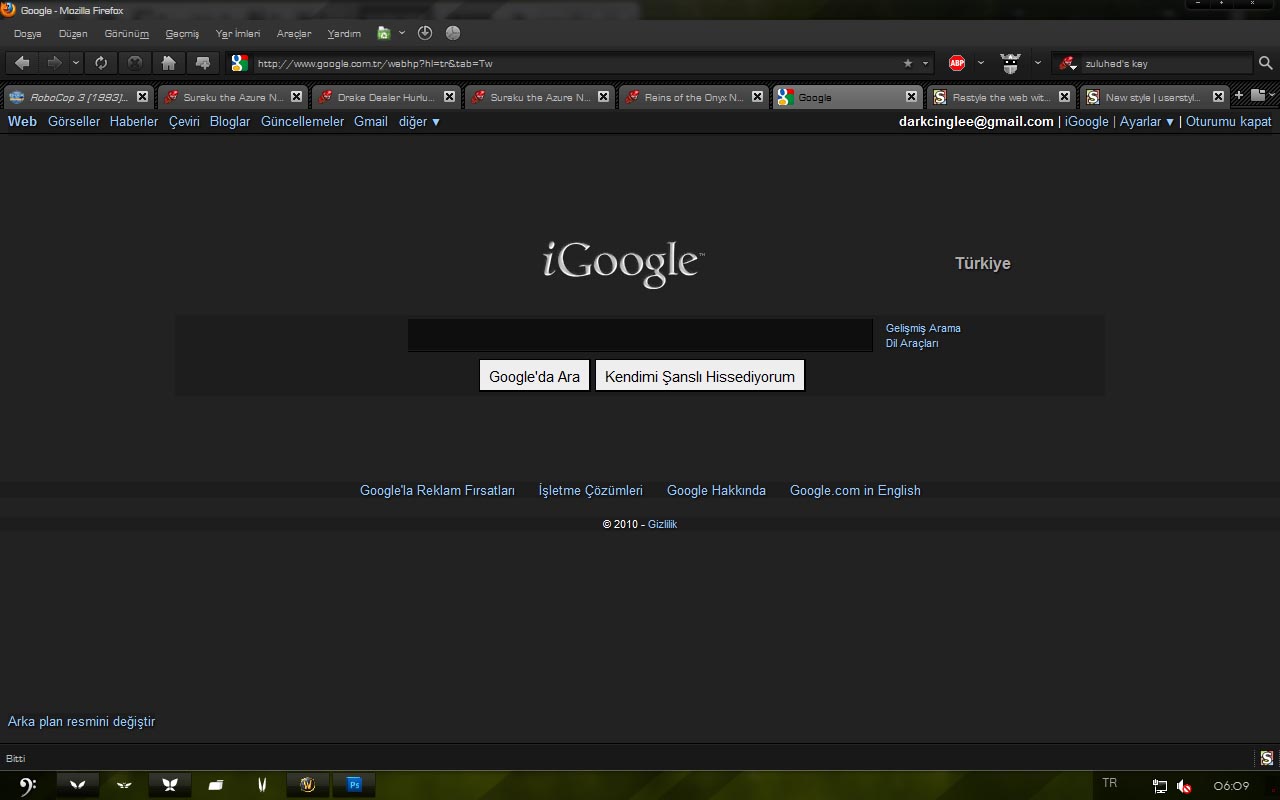Click the Google'da Ara button
Screen dimensions: 1280x800
click(535, 376)
